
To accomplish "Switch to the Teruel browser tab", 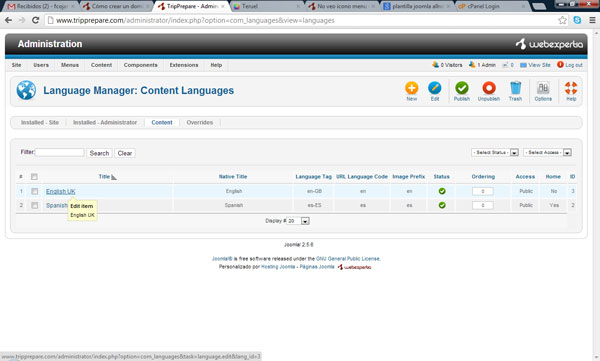I will pos(267,7).
